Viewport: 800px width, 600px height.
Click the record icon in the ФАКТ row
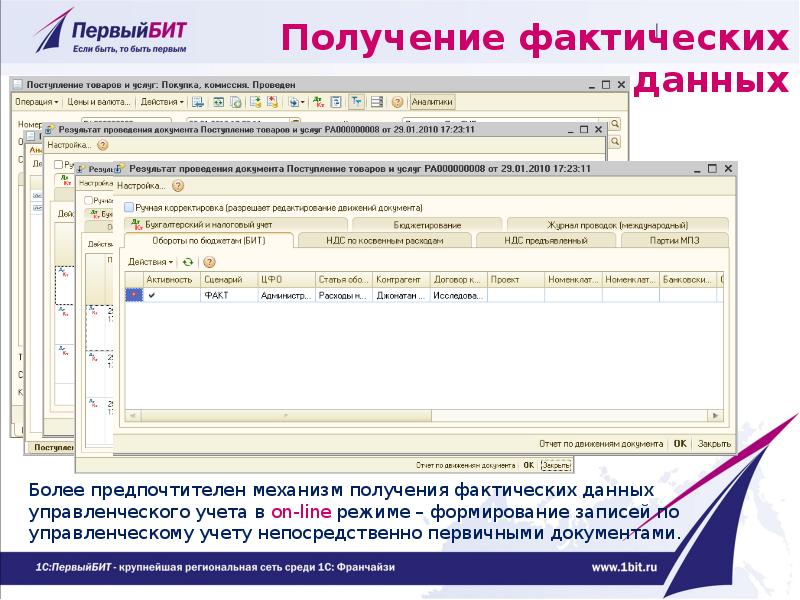[x=132, y=296]
